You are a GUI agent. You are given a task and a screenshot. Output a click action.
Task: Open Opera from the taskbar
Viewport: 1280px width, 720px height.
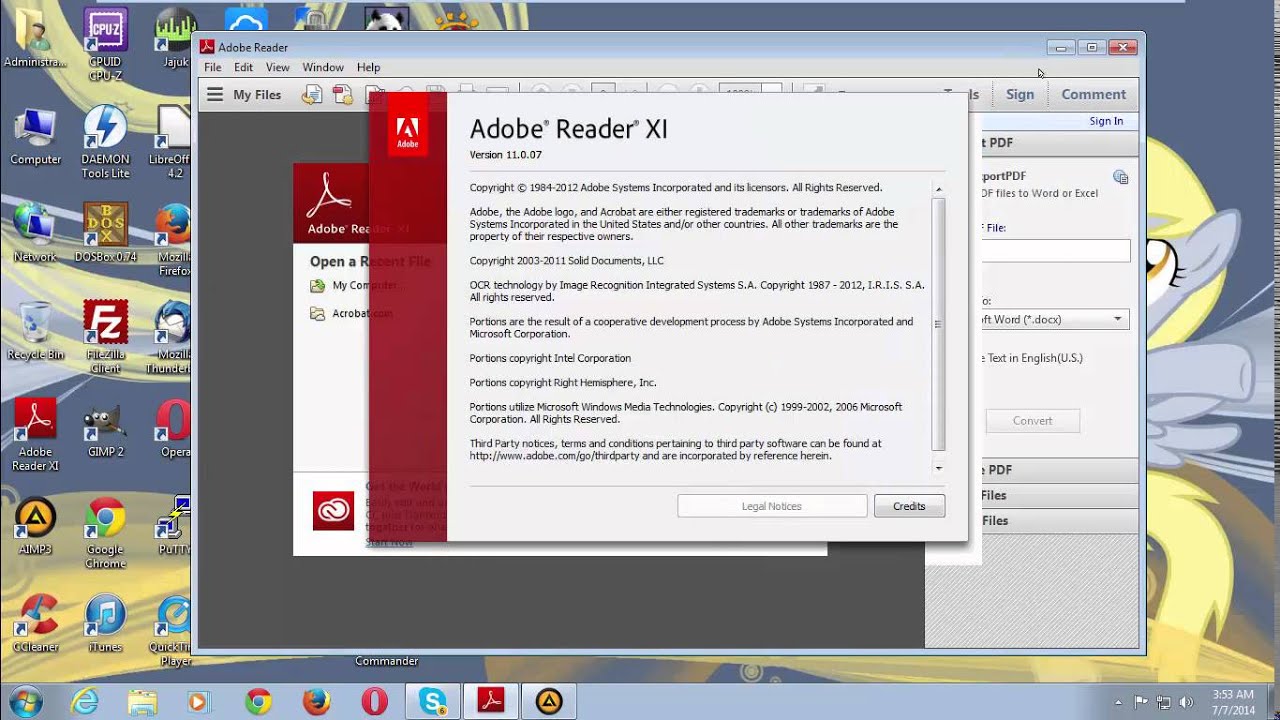click(374, 702)
